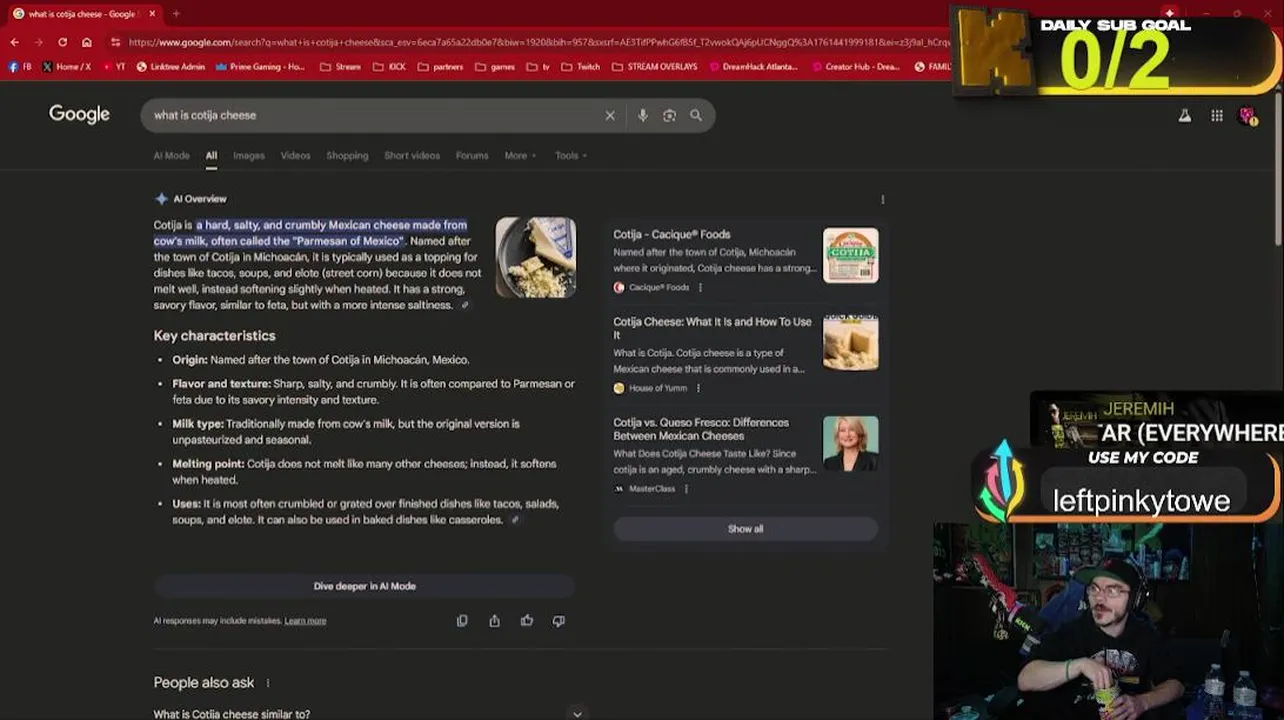Switch to the Short videos tab
This screenshot has height=720, width=1284.
tap(412, 156)
